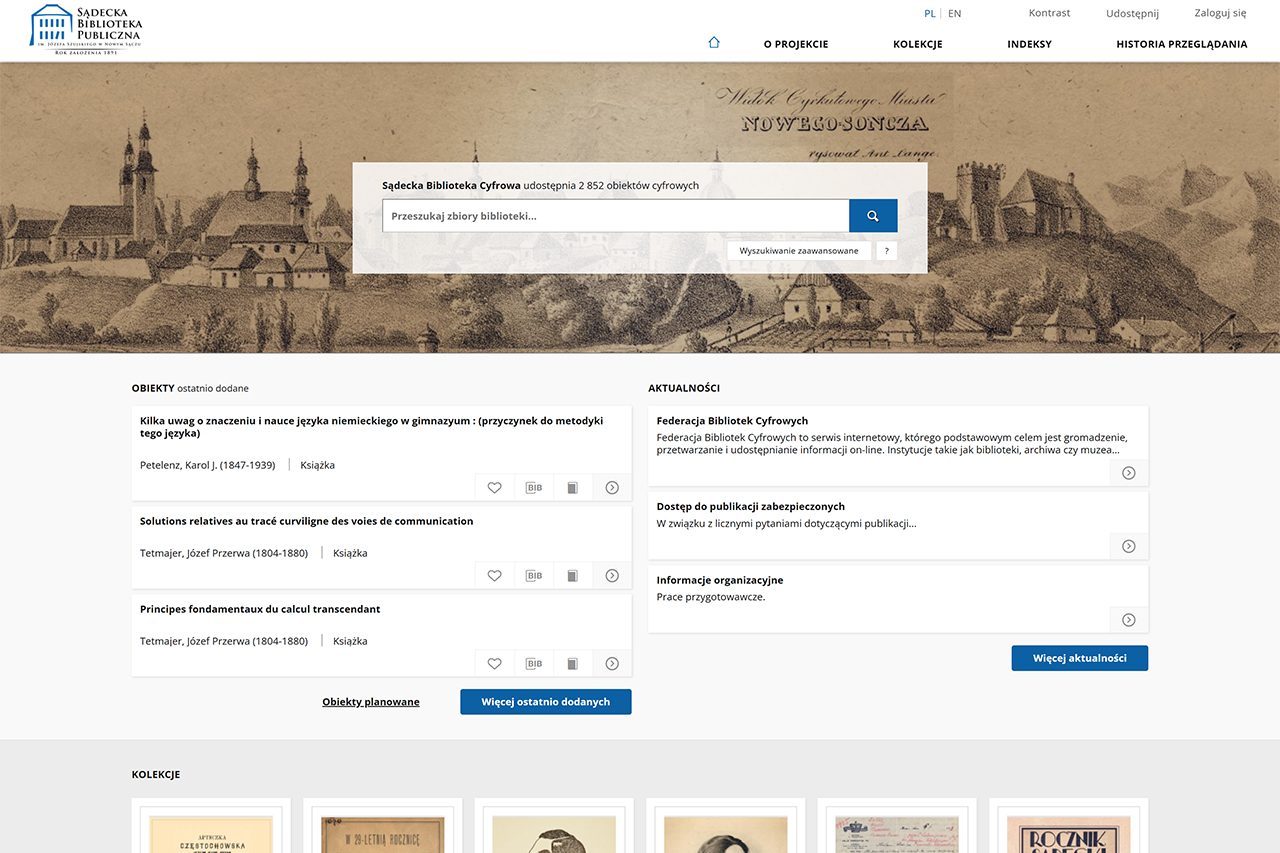Screen dimensions: 1280x853
Task: Focus the Przeszukaj zbiory biblioteki search field
Action: [x=615, y=216]
